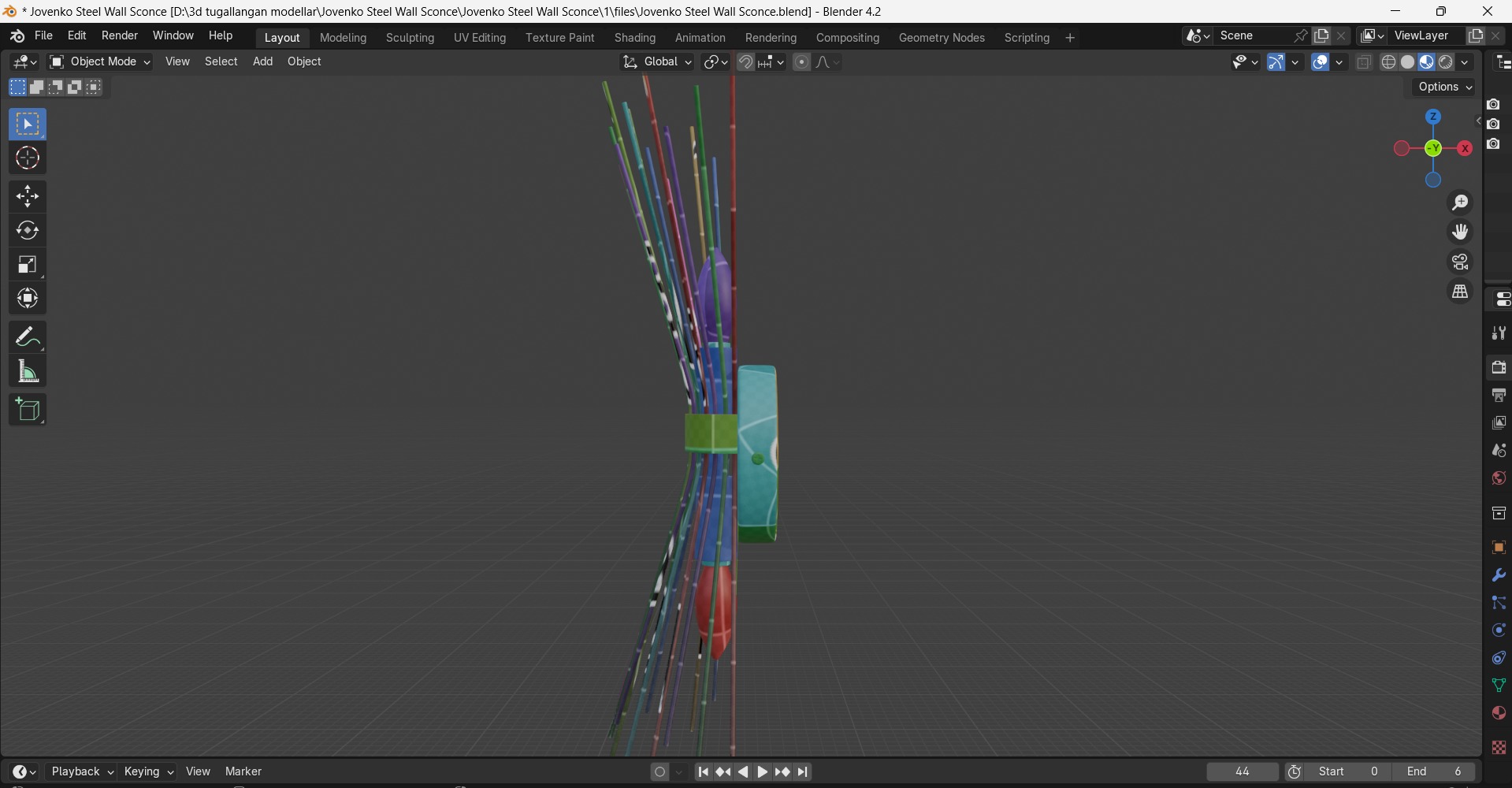Open the Particles properties tab
Viewport: 1512px width, 788px height.
(x=1499, y=603)
